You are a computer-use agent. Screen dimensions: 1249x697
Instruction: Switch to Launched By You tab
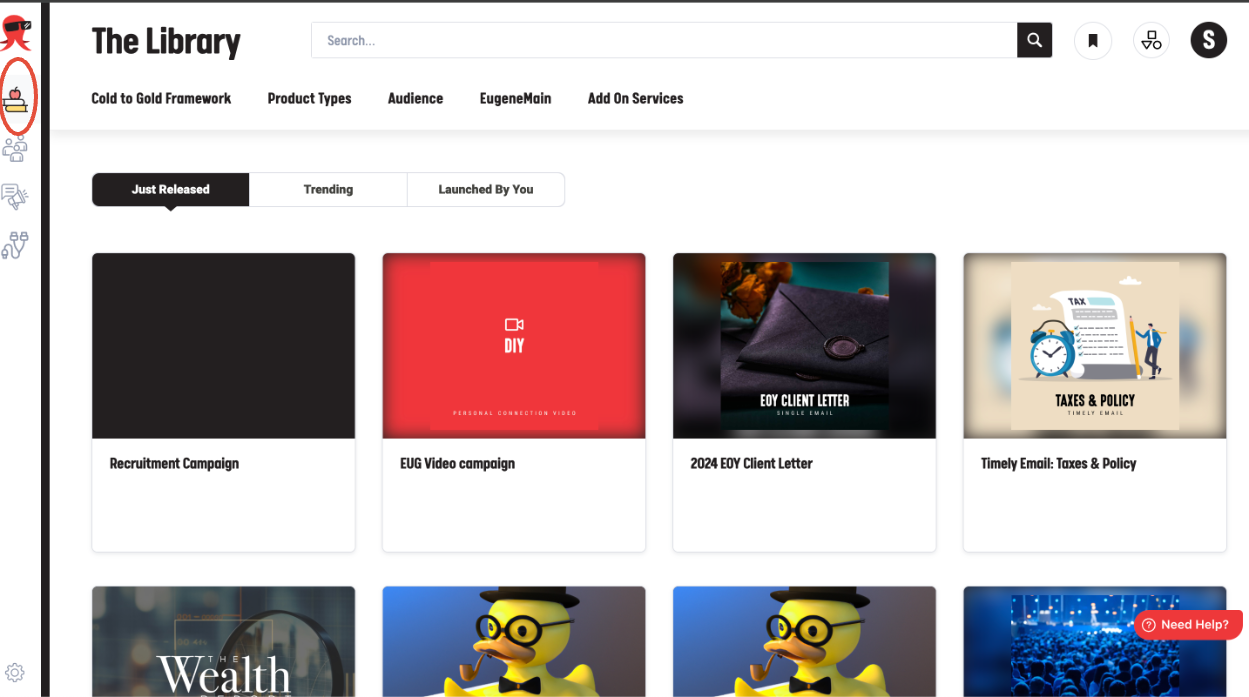(486, 189)
